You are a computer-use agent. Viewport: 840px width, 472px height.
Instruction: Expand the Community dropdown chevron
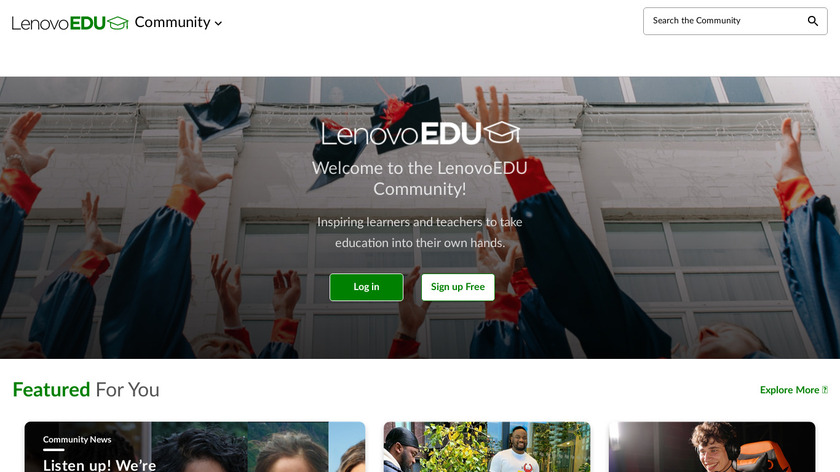[218, 23]
